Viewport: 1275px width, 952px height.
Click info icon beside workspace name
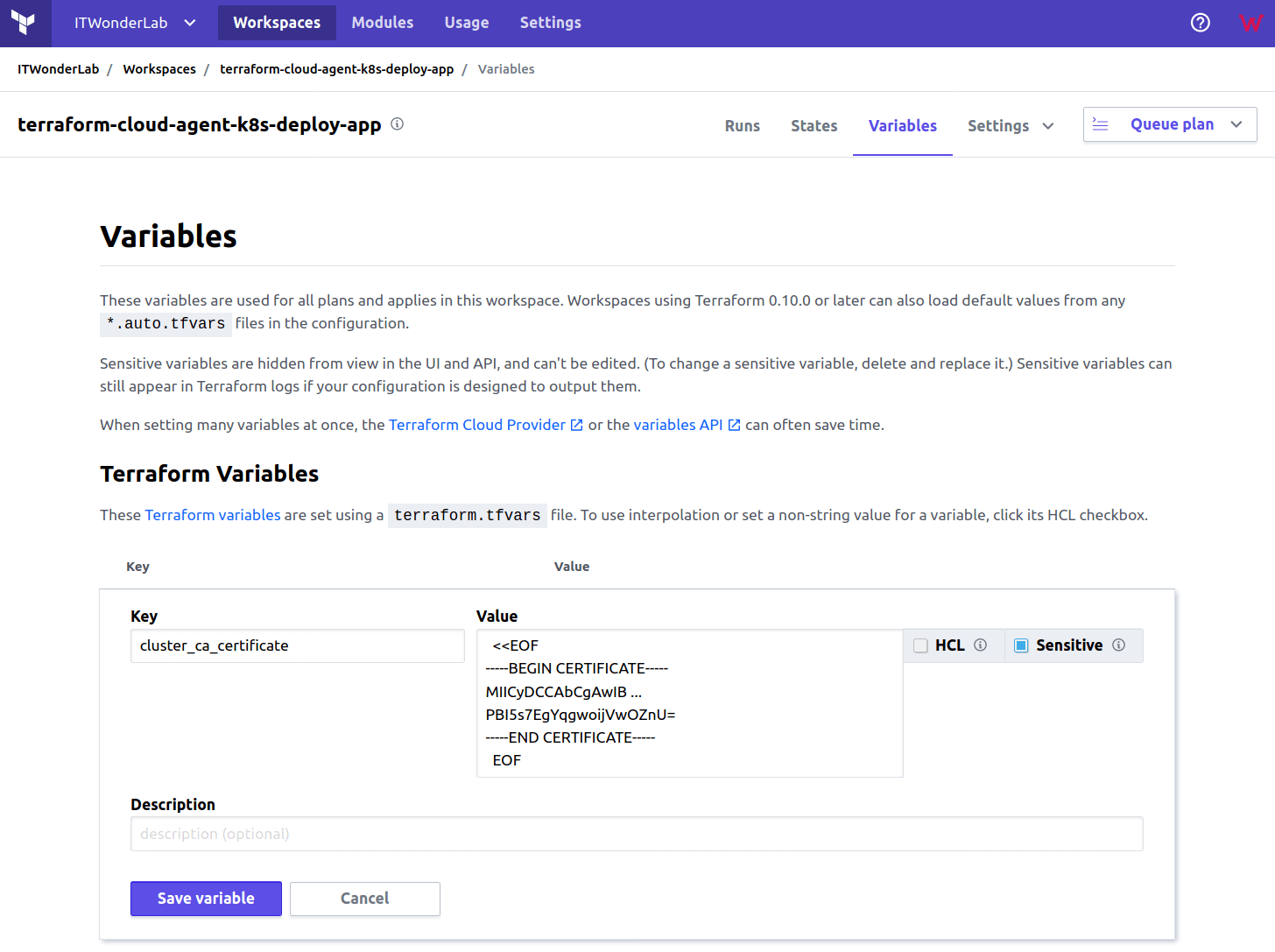(397, 124)
